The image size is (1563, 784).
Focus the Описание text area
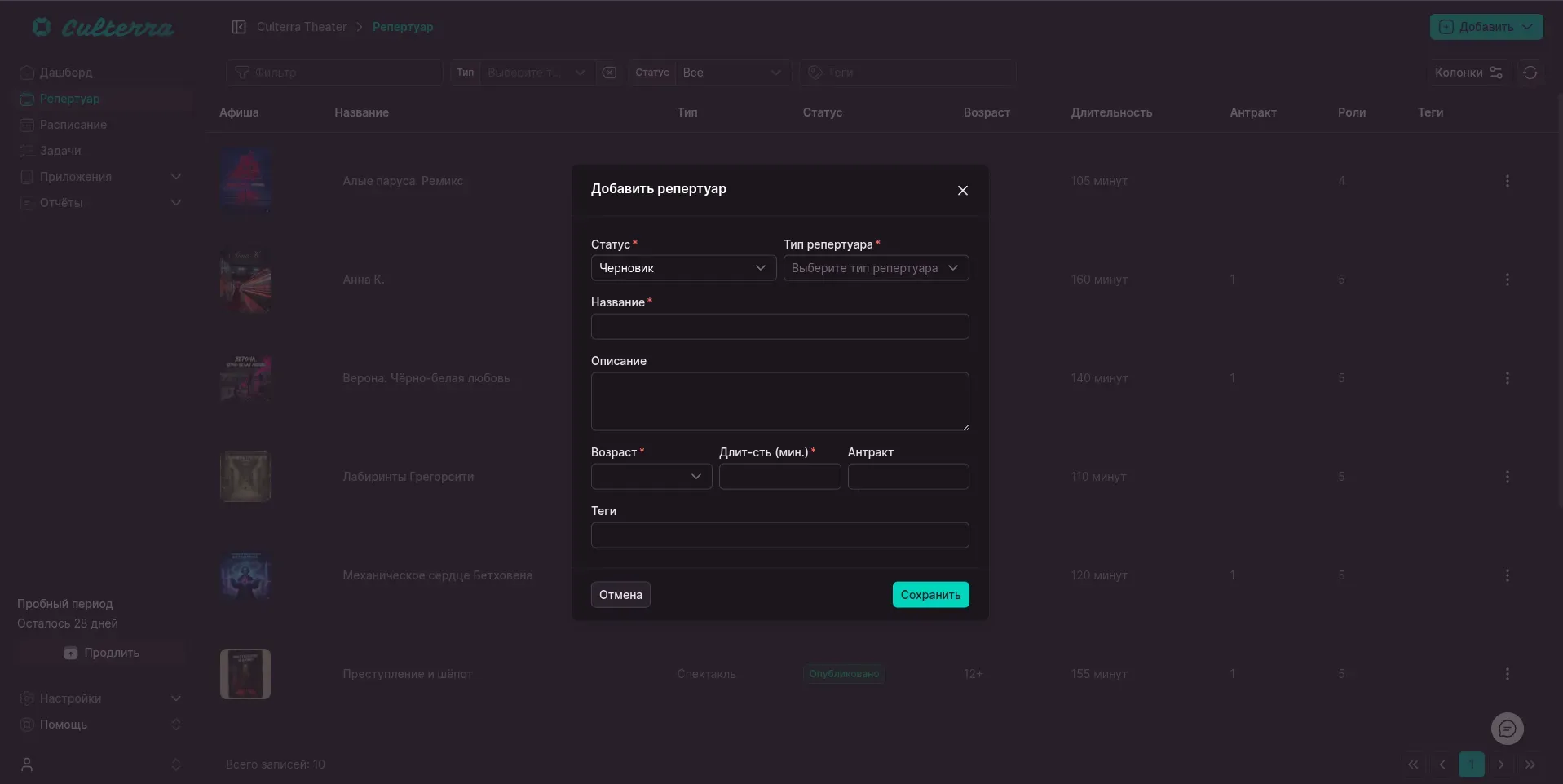click(x=779, y=402)
